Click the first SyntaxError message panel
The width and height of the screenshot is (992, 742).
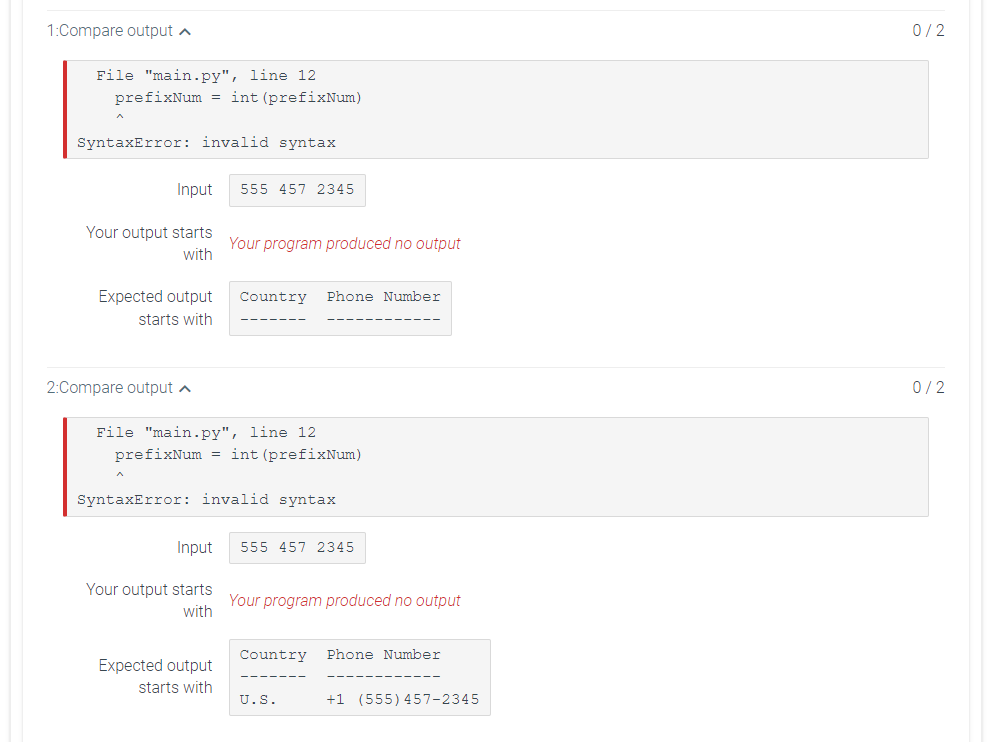point(495,109)
